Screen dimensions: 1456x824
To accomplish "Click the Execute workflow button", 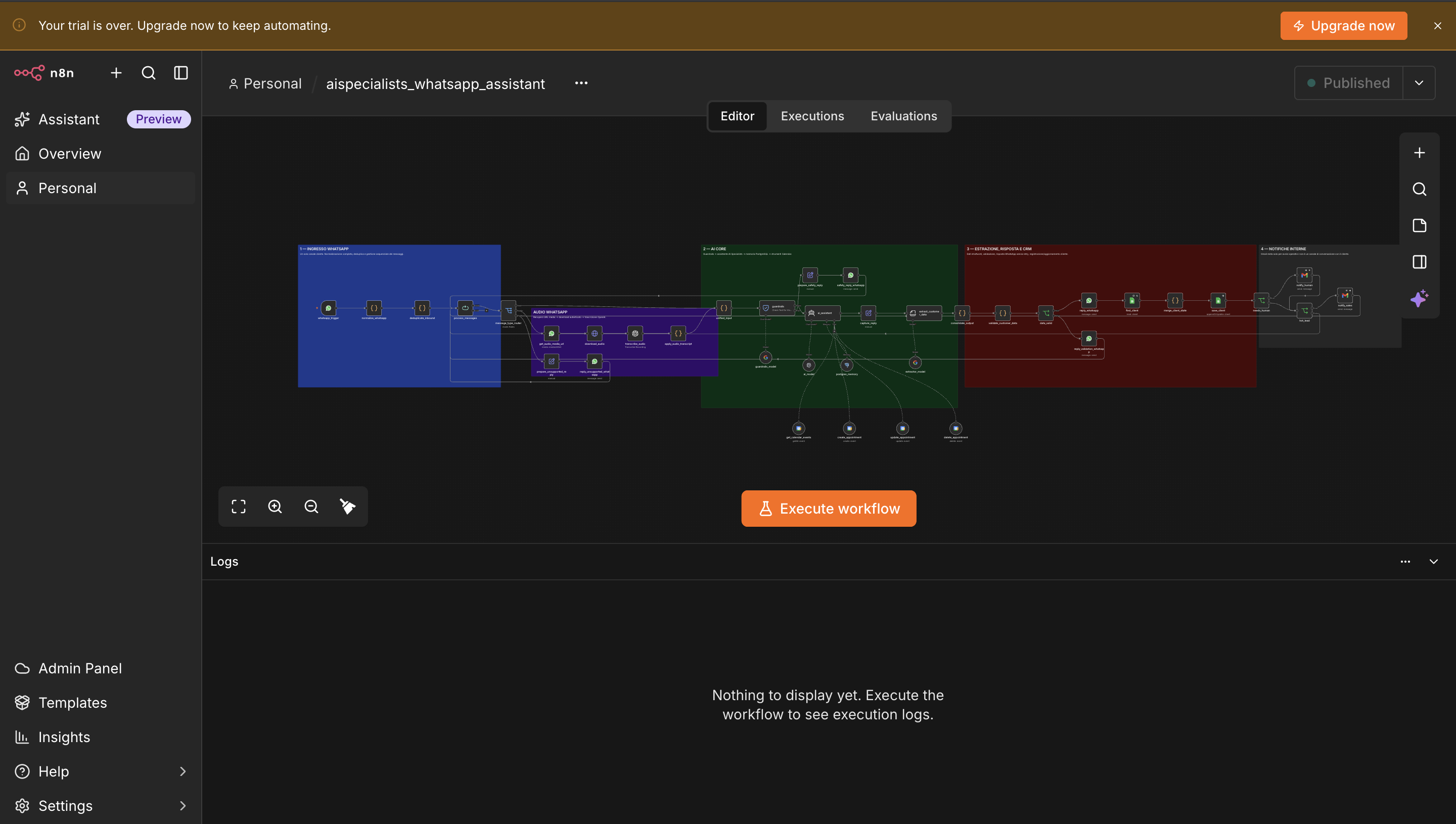I will point(829,509).
